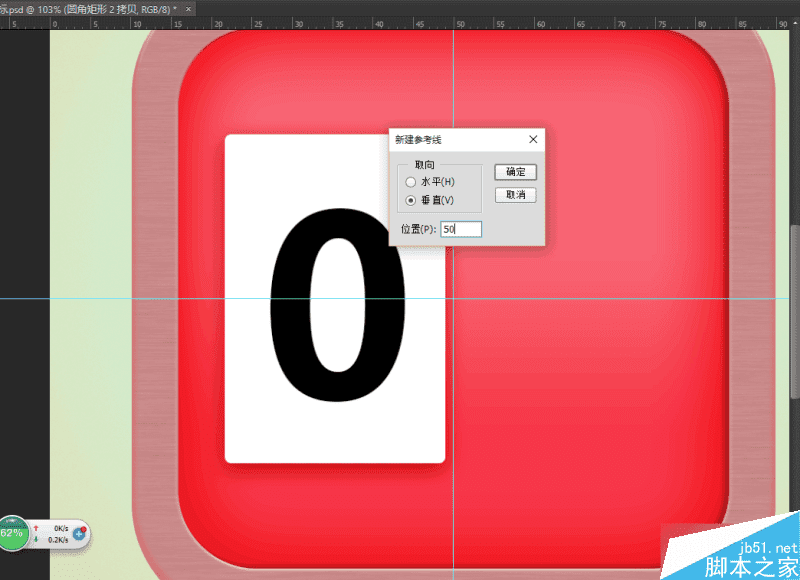The width and height of the screenshot is (800, 580).
Task: Select the 垂直(V) vertical orientation radio button
Action: click(411, 200)
